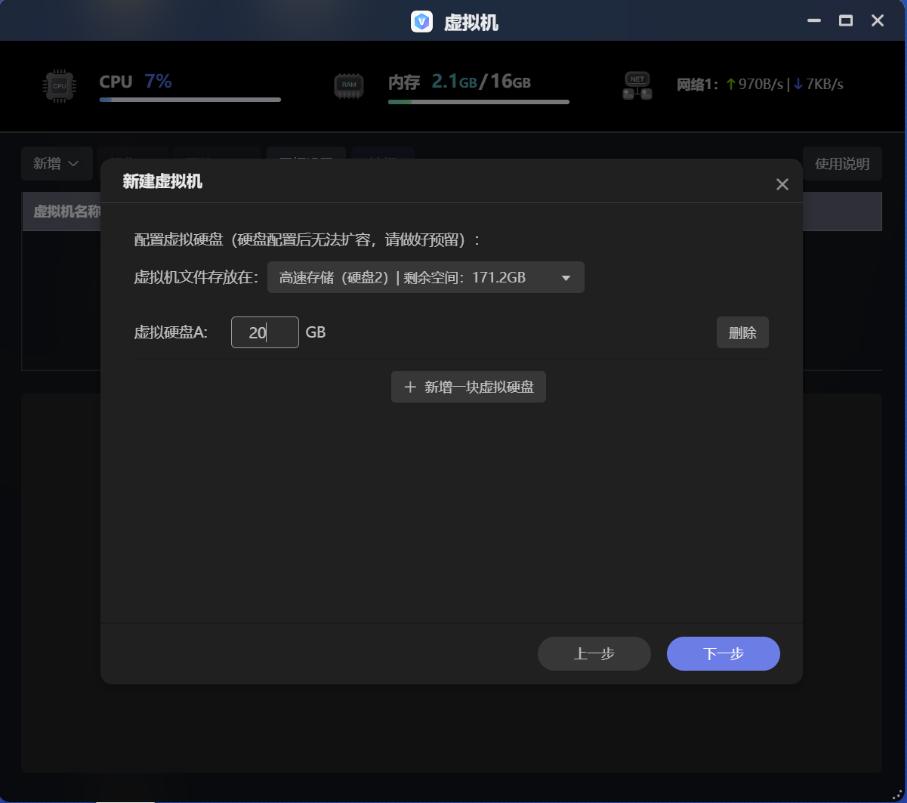
Task: Open the 新增 dropdown menu
Action: coord(56,163)
